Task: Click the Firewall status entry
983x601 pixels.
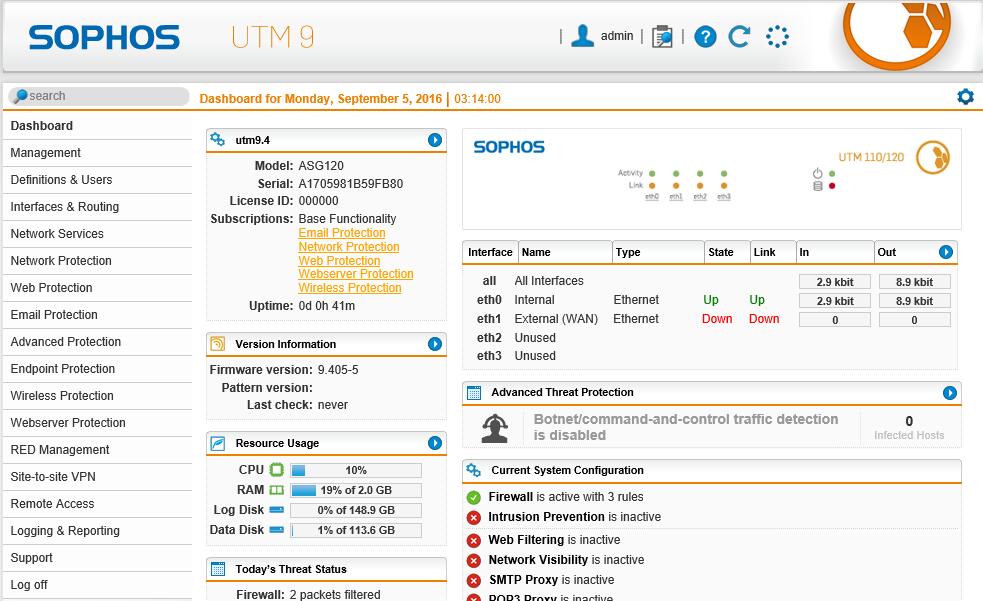Action: 565,497
